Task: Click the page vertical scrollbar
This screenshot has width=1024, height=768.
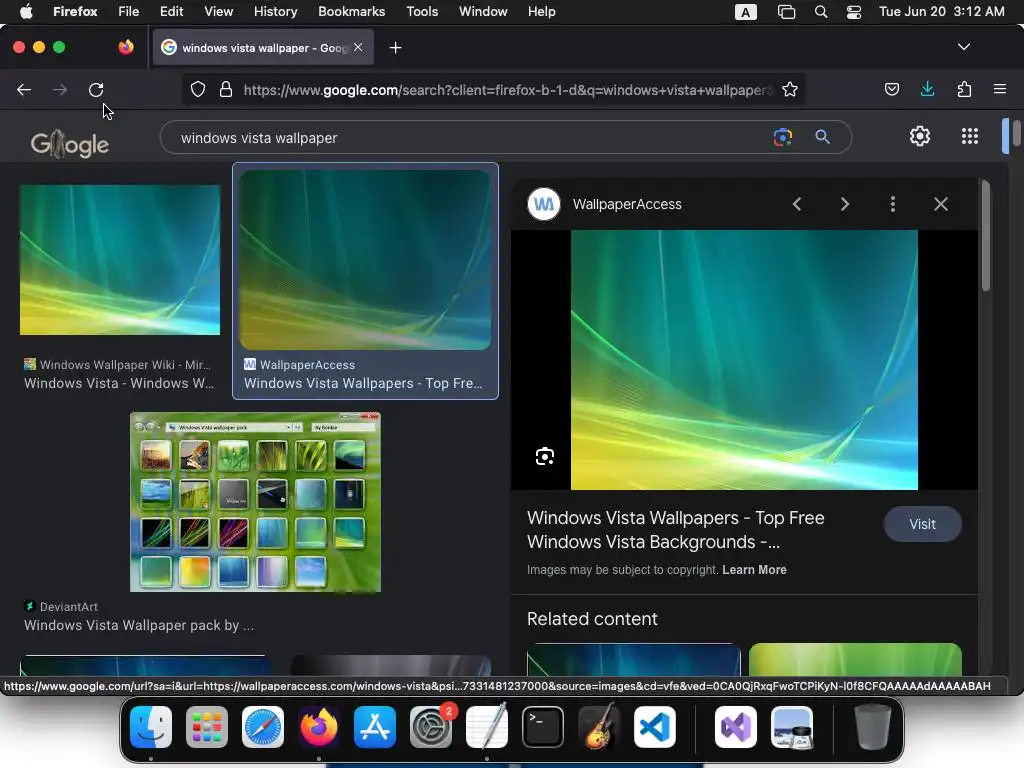Action: [x=1017, y=133]
